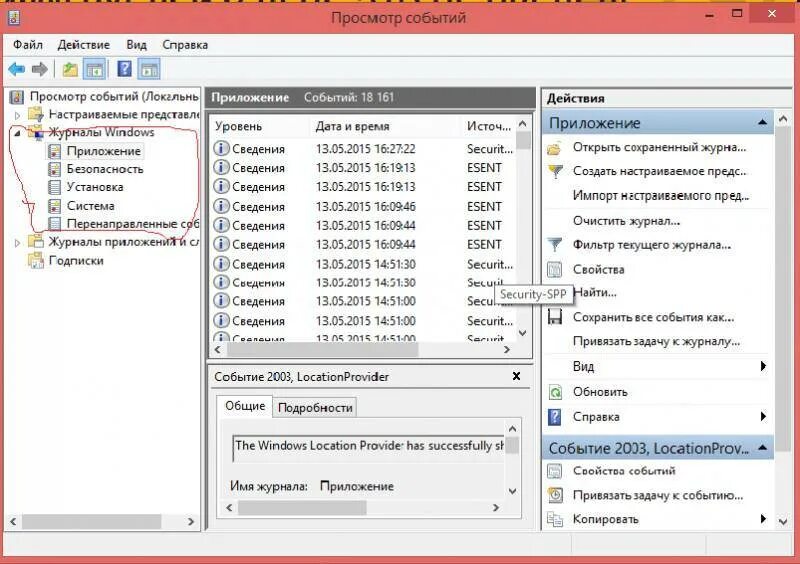This screenshot has width=800, height=564.
Task: Toggle the show/hide action pane toolbar icon
Action: coord(149,69)
